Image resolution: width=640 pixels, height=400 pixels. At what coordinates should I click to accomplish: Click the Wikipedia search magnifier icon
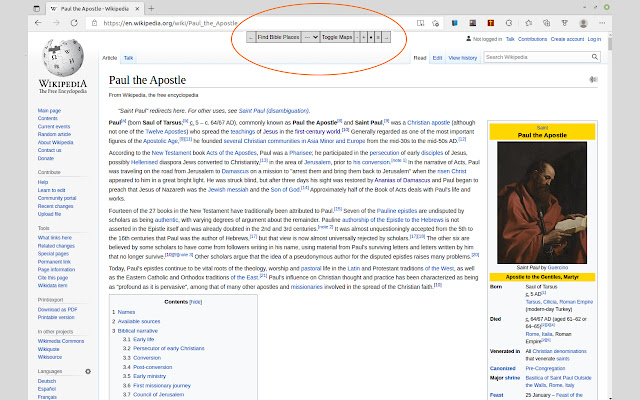pos(595,57)
